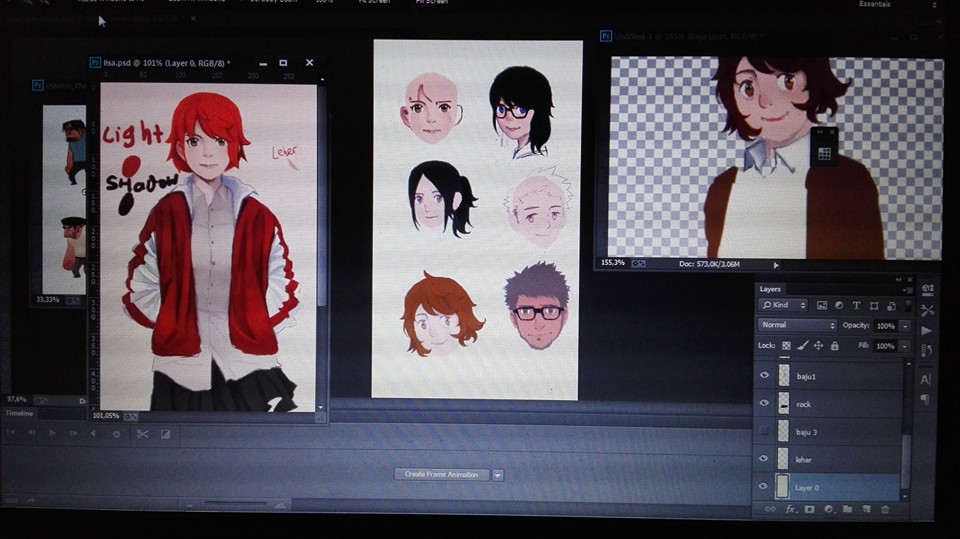Filter layers by shape layer icon
This screenshot has height=539, width=960.
(874, 305)
